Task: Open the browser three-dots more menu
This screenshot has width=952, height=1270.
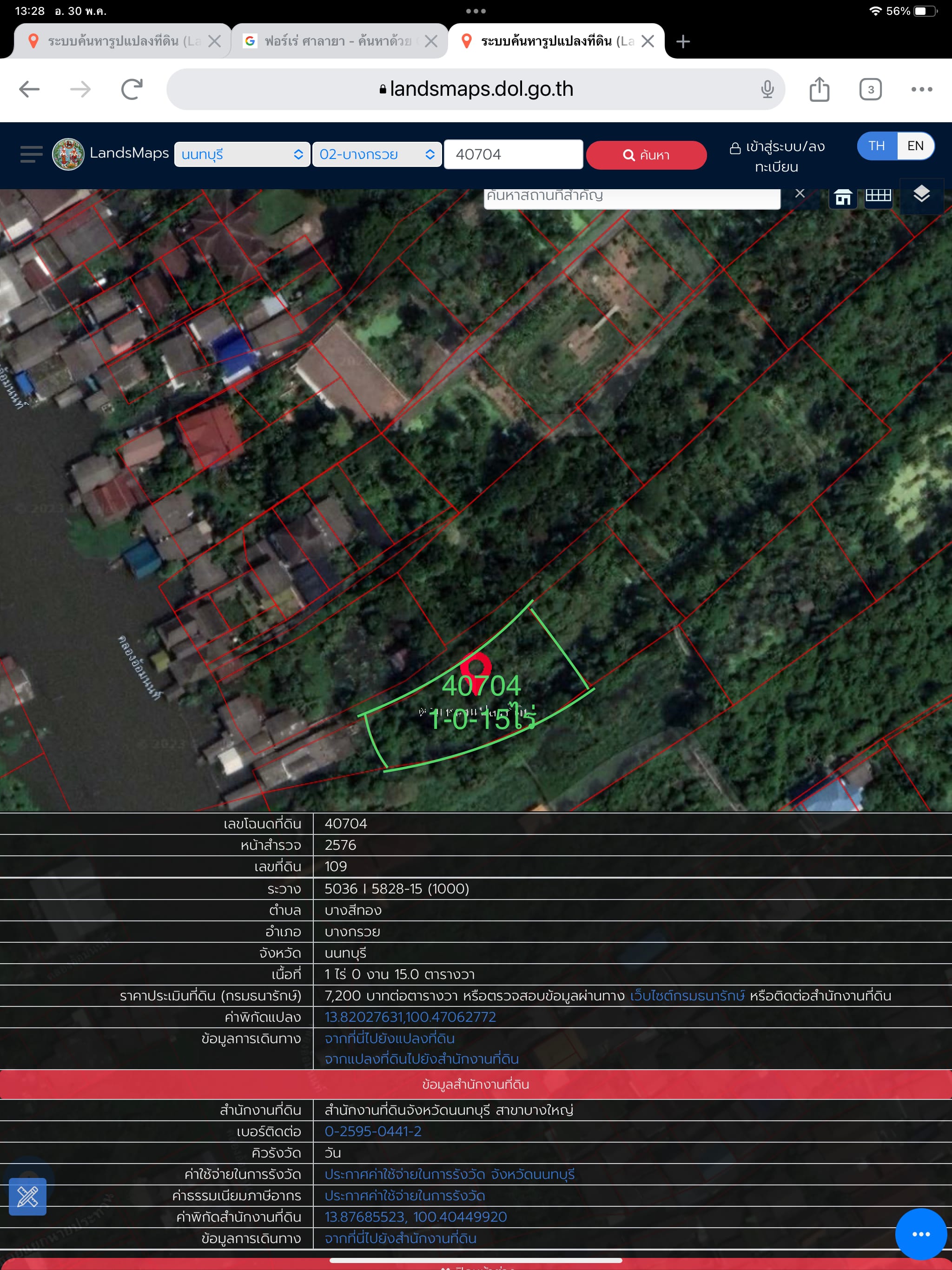Action: click(922, 89)
